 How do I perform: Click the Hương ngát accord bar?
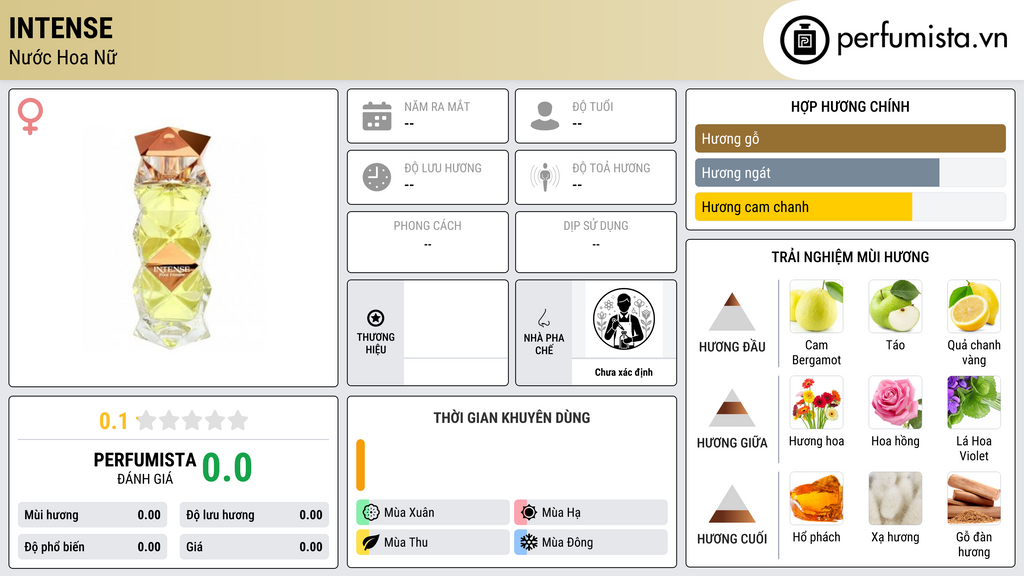(x=850, y=172)
